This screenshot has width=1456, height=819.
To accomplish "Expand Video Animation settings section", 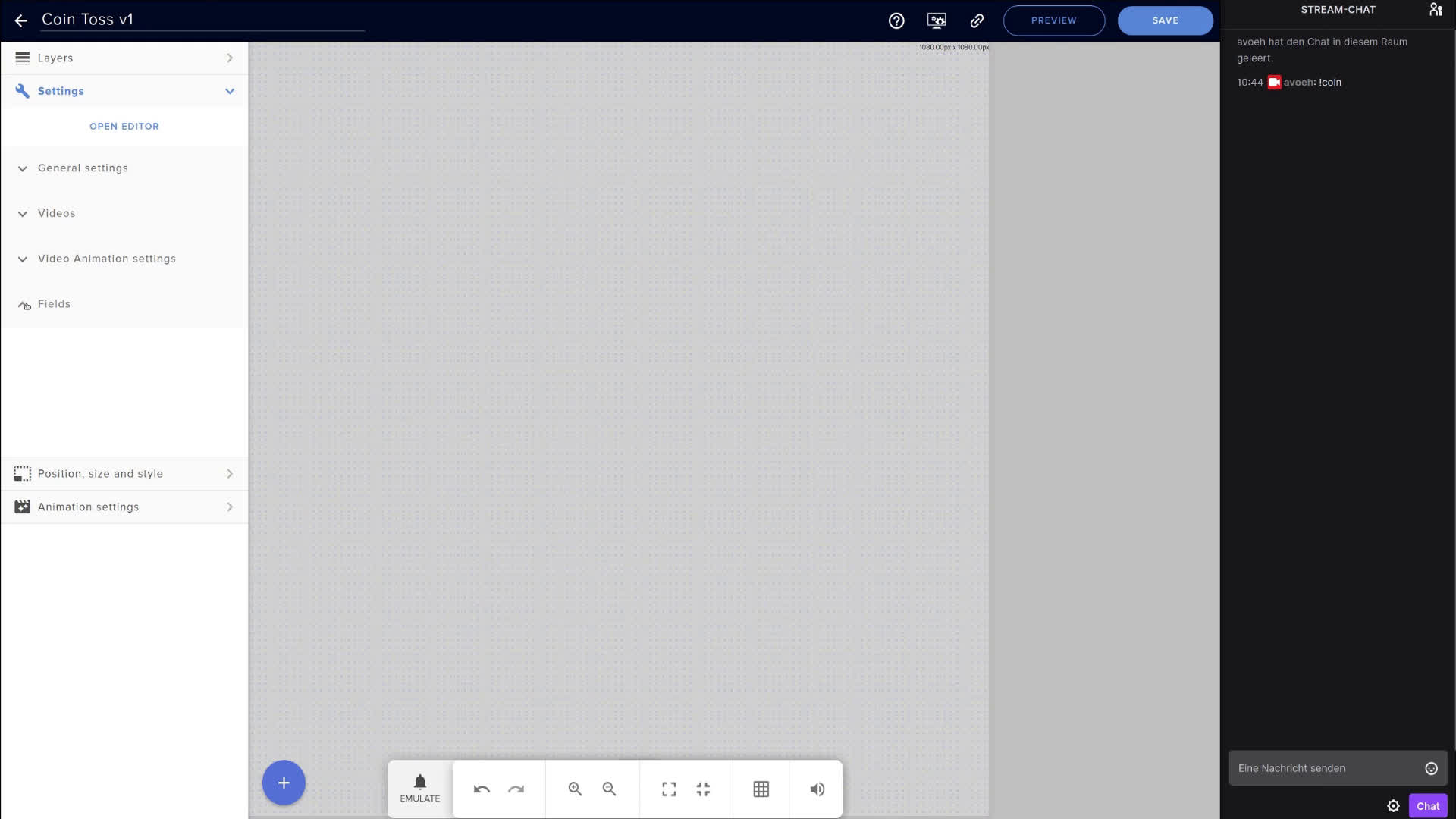I will tap(106, 259).
